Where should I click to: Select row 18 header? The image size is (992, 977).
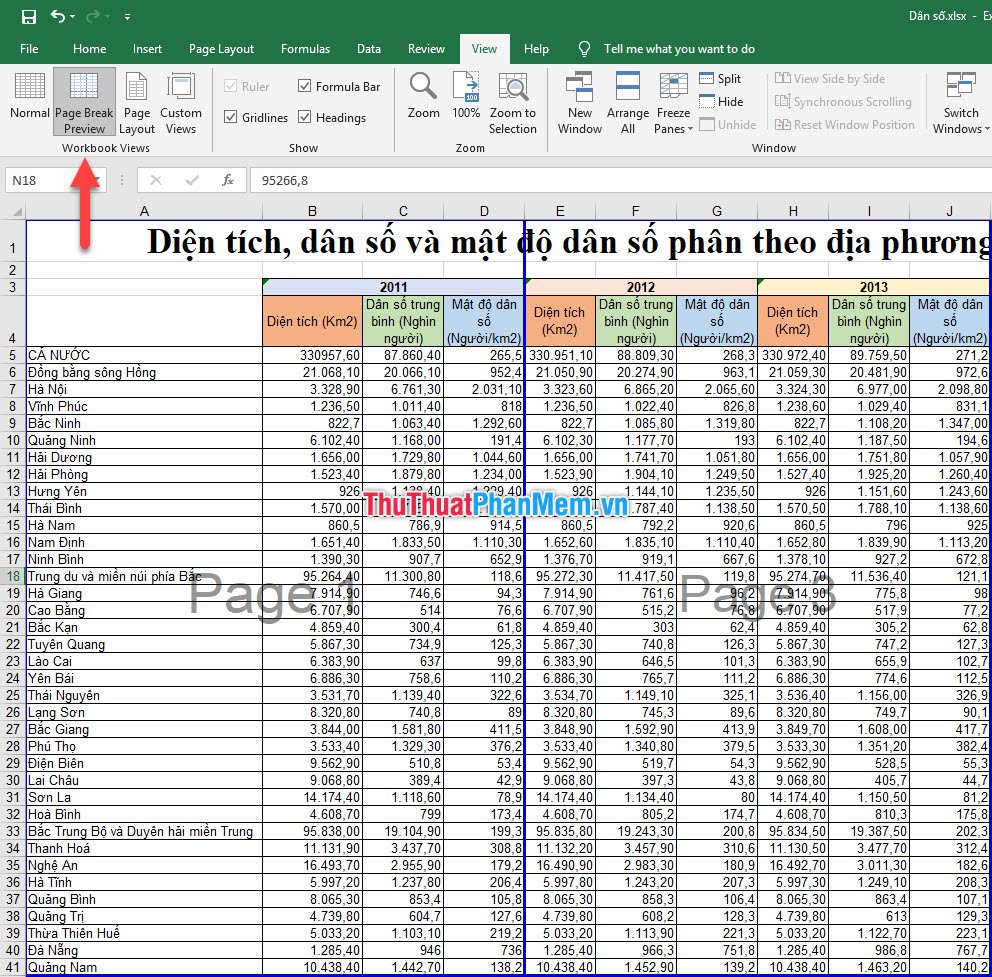[13, 576]
